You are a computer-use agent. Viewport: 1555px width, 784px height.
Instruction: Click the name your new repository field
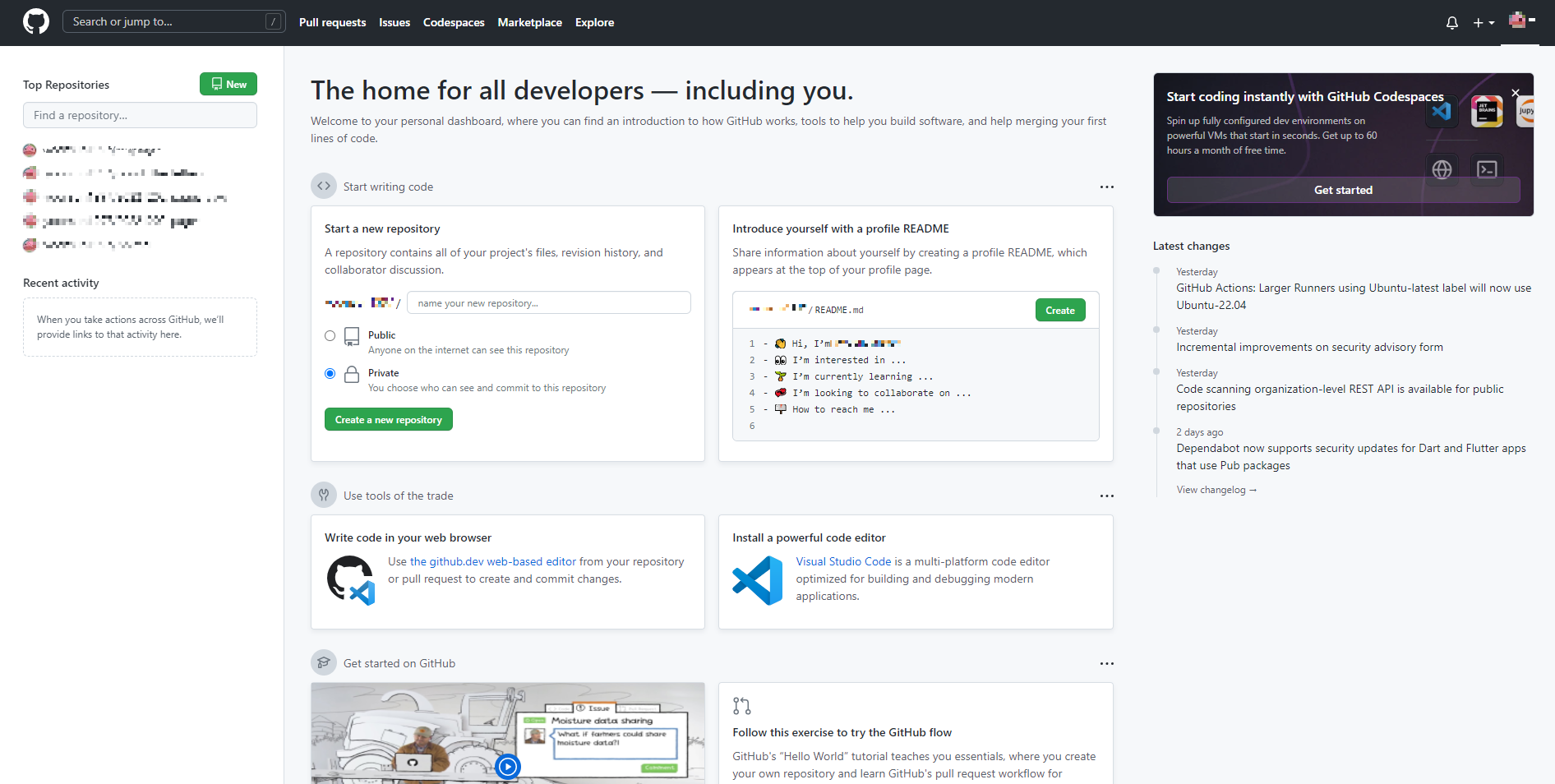point(549,302)
